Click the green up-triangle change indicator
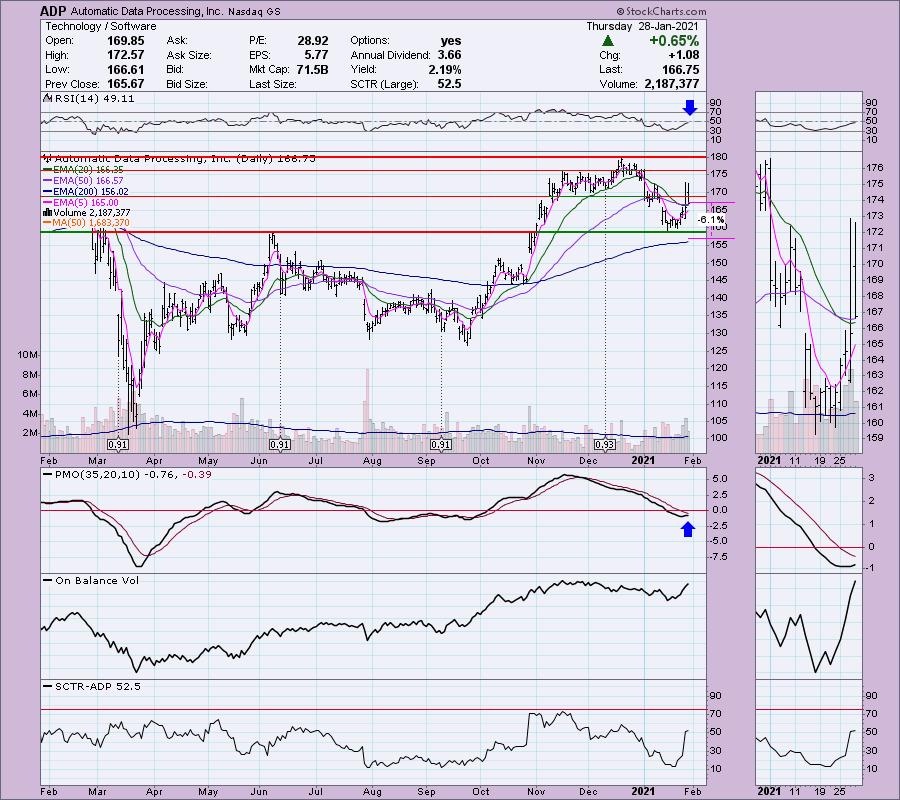 point(608,41)
